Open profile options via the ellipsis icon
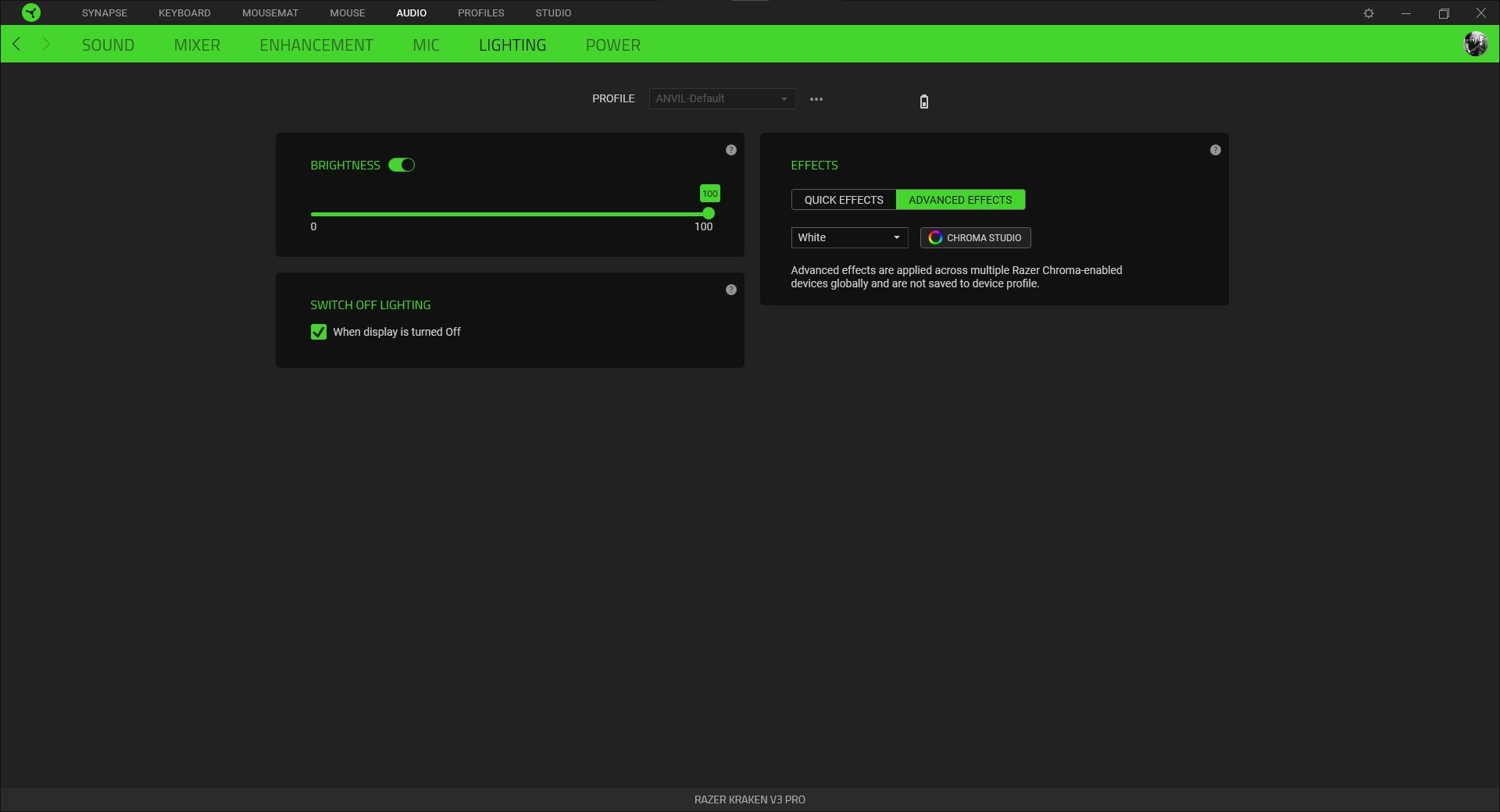 tap(816, 99)
